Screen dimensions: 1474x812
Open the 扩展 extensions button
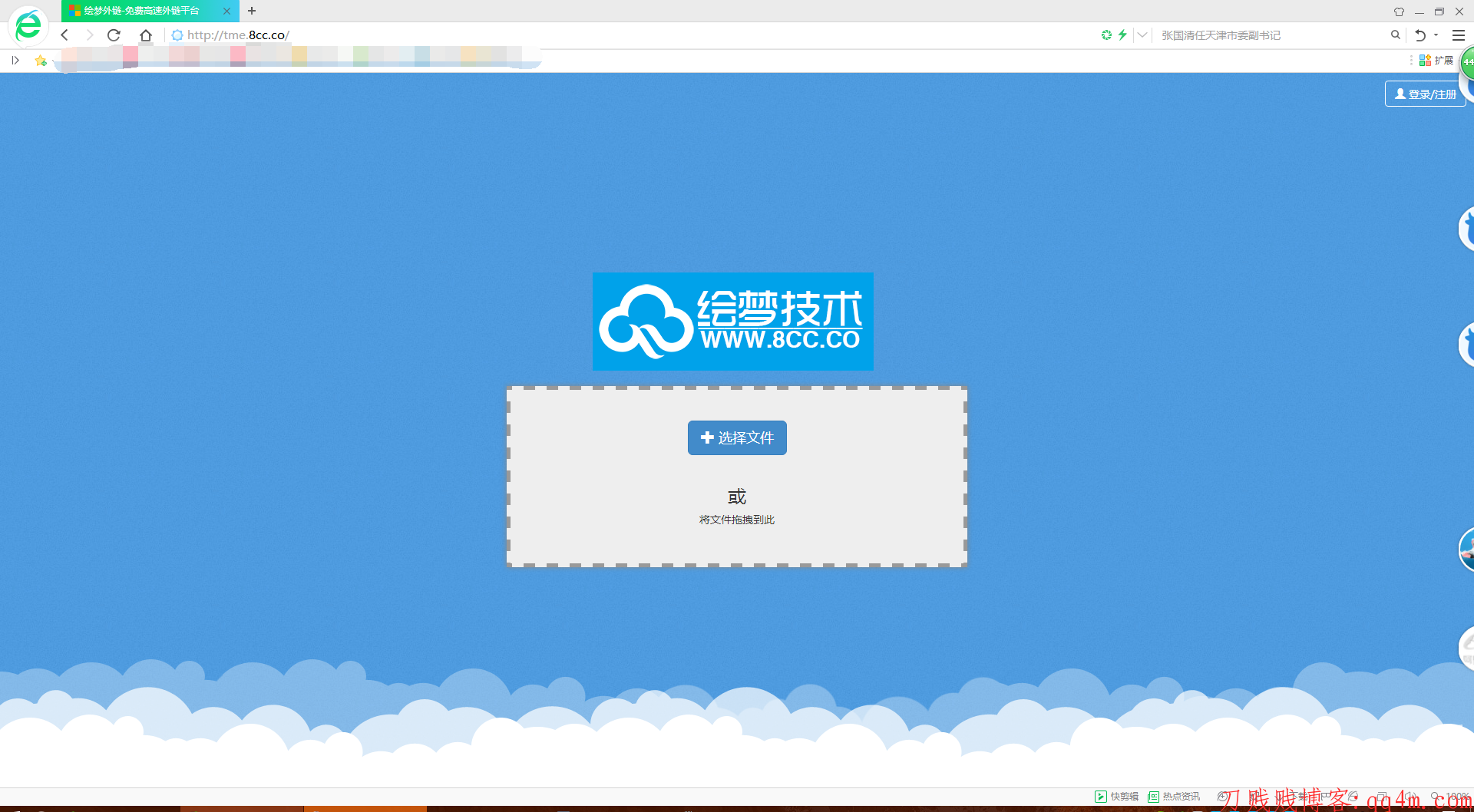pyautogui.click(x=1436, y=61)
